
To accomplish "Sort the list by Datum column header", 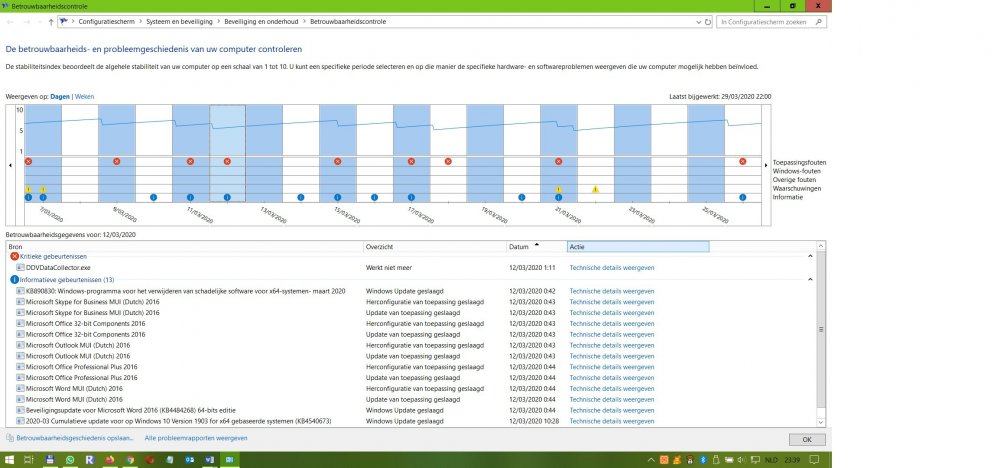I will pyautogui.click(x=520, y=246).
